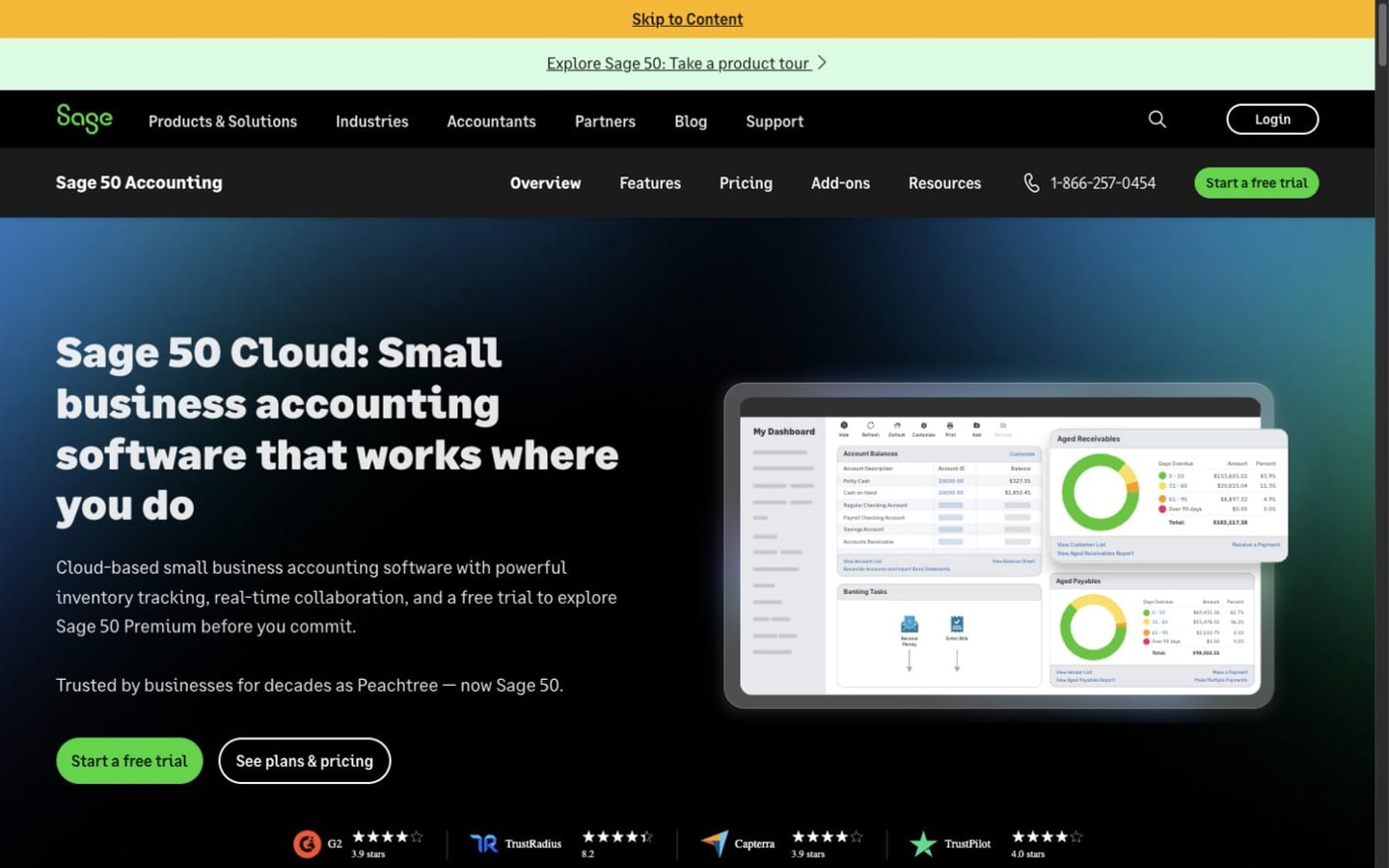Click the TrustPilot 4.0 stars rating
The image size is (1389, 868).
tap(1047, 844)
